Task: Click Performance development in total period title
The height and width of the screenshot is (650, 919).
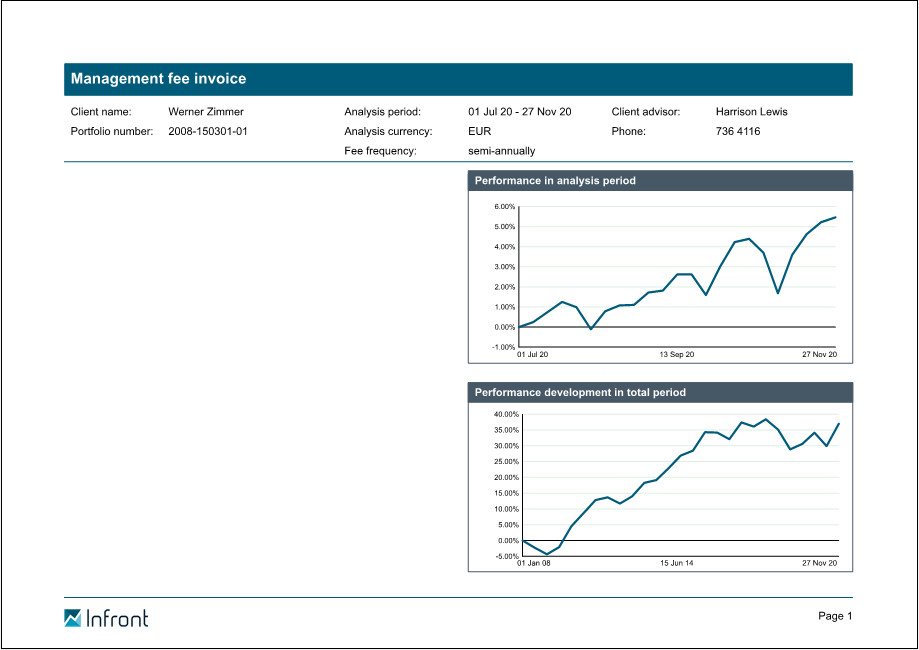Action: (x=580, y=393)
